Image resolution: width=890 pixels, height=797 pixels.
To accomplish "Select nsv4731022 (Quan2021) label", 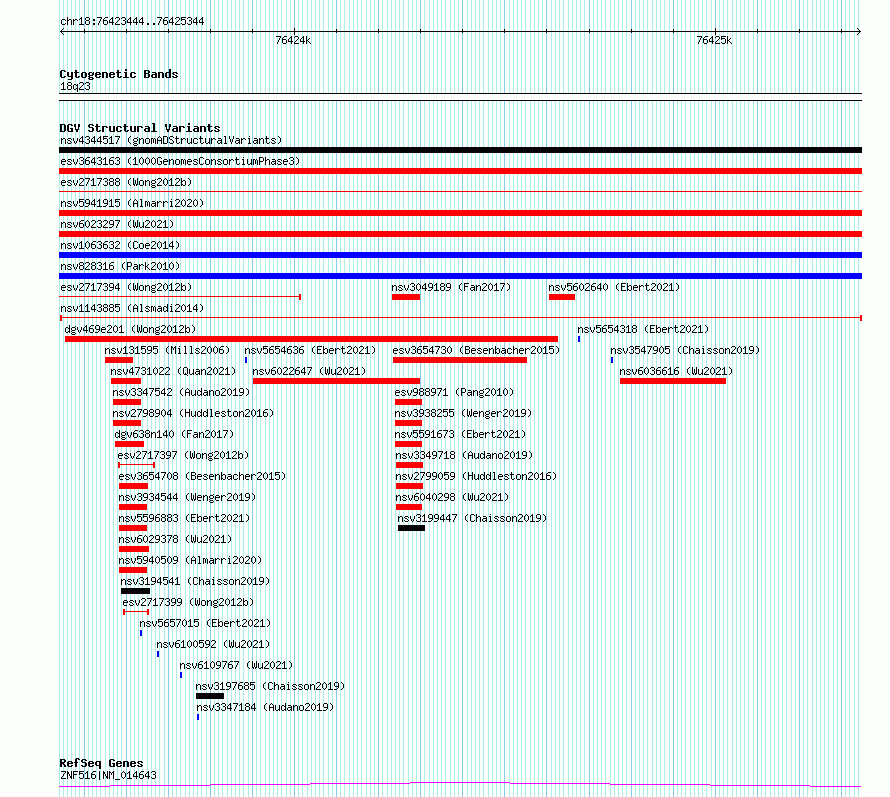I will tap(173, 371).
